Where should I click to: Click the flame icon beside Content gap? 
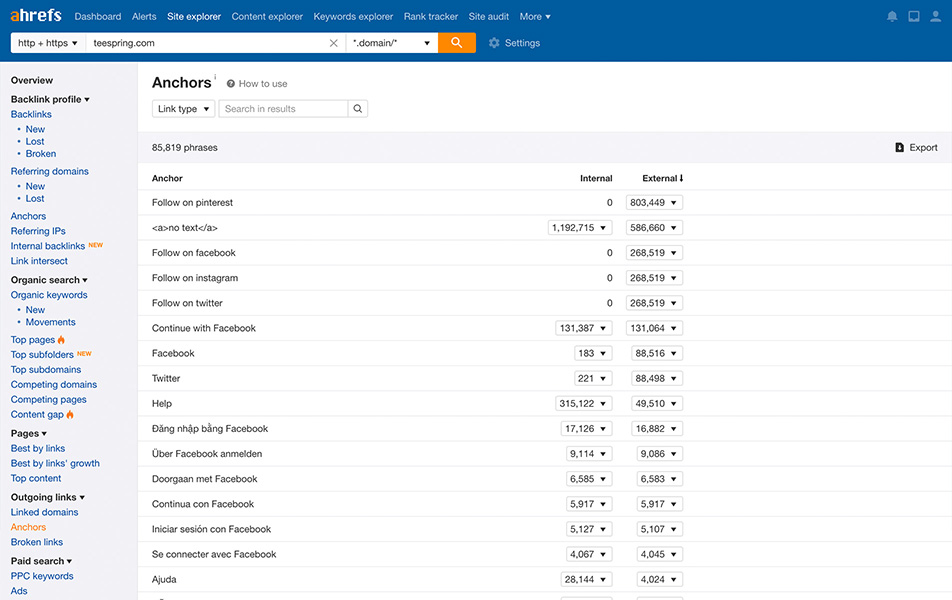tap(70, 414)
